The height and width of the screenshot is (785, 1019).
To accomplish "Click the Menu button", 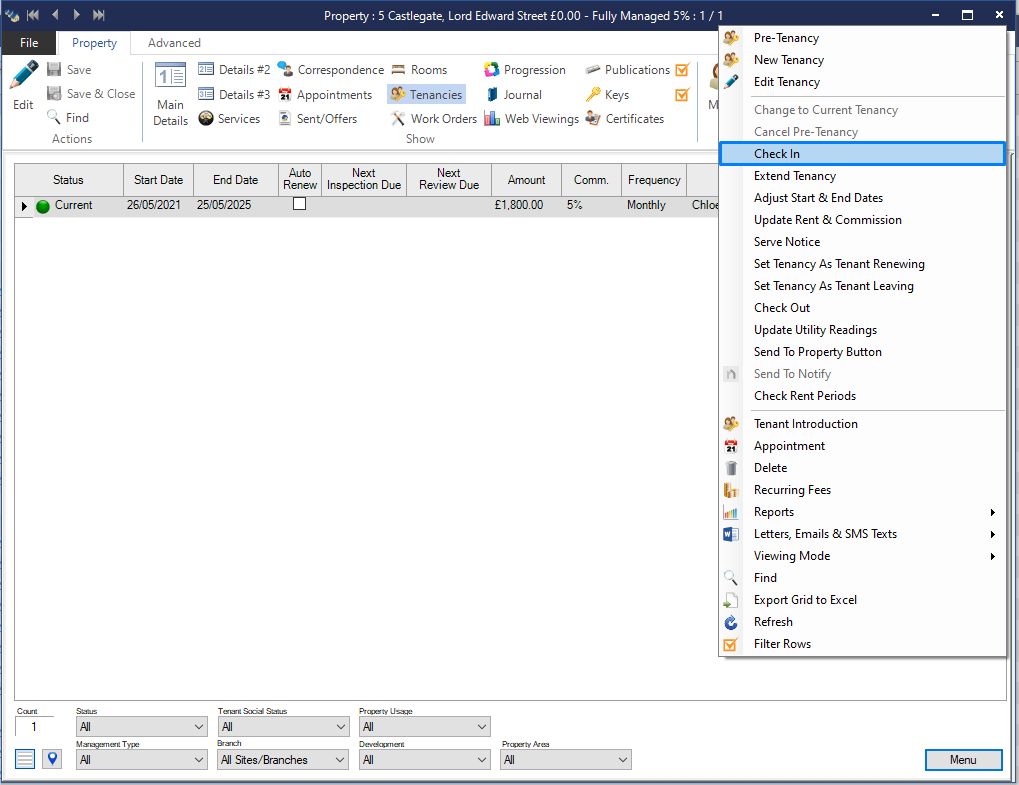I will coord(963,760).
